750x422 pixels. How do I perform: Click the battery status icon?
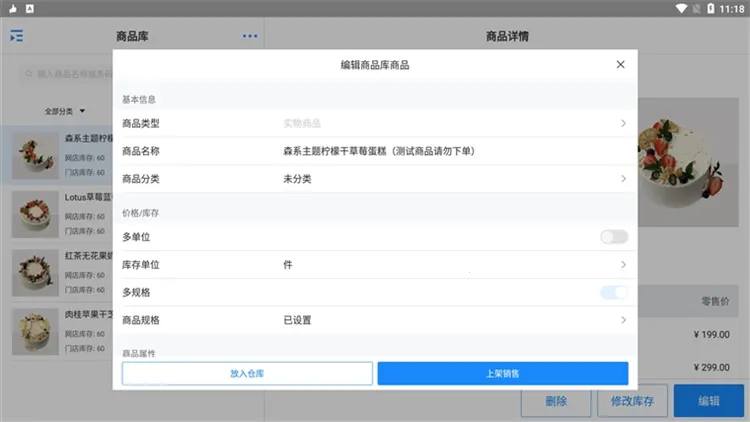[x=711, y=9]
